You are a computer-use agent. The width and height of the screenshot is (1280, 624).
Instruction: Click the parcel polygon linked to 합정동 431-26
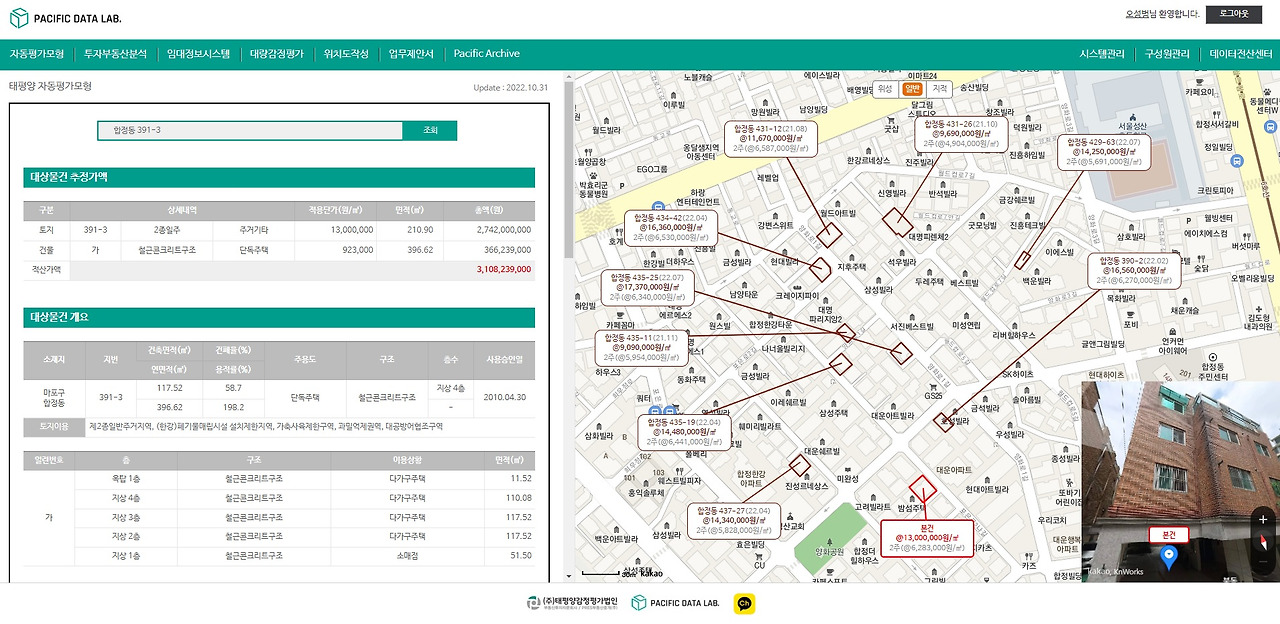click(x=897, y=222)
